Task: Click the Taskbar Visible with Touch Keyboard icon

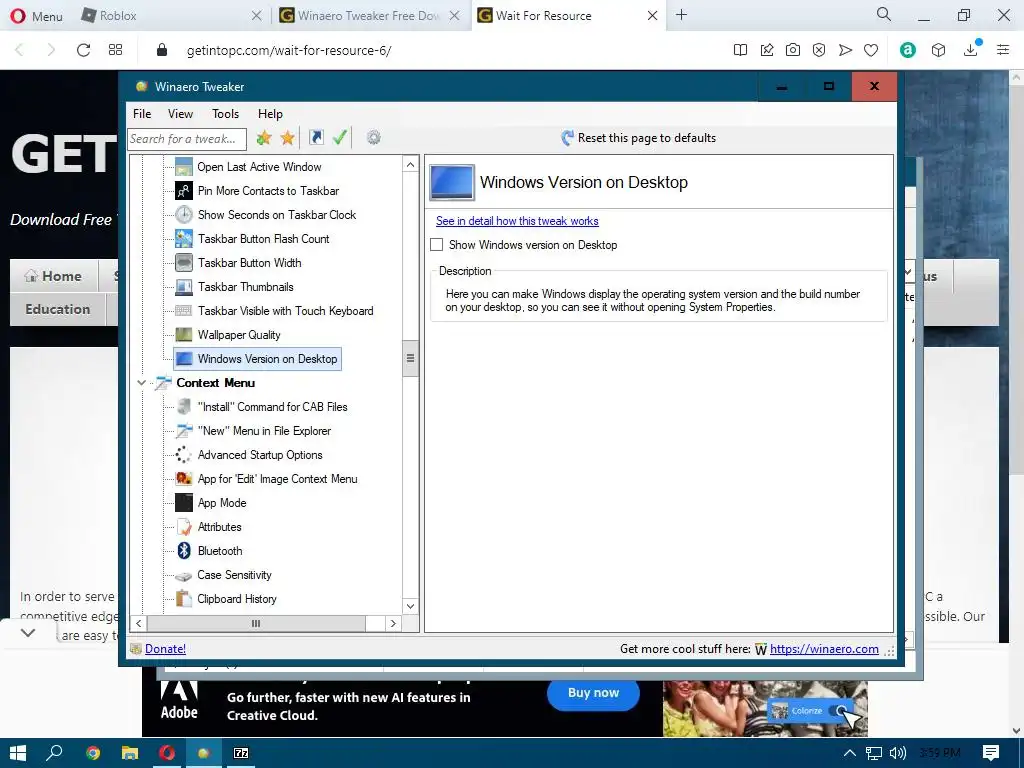Action: tap(184, 311)
